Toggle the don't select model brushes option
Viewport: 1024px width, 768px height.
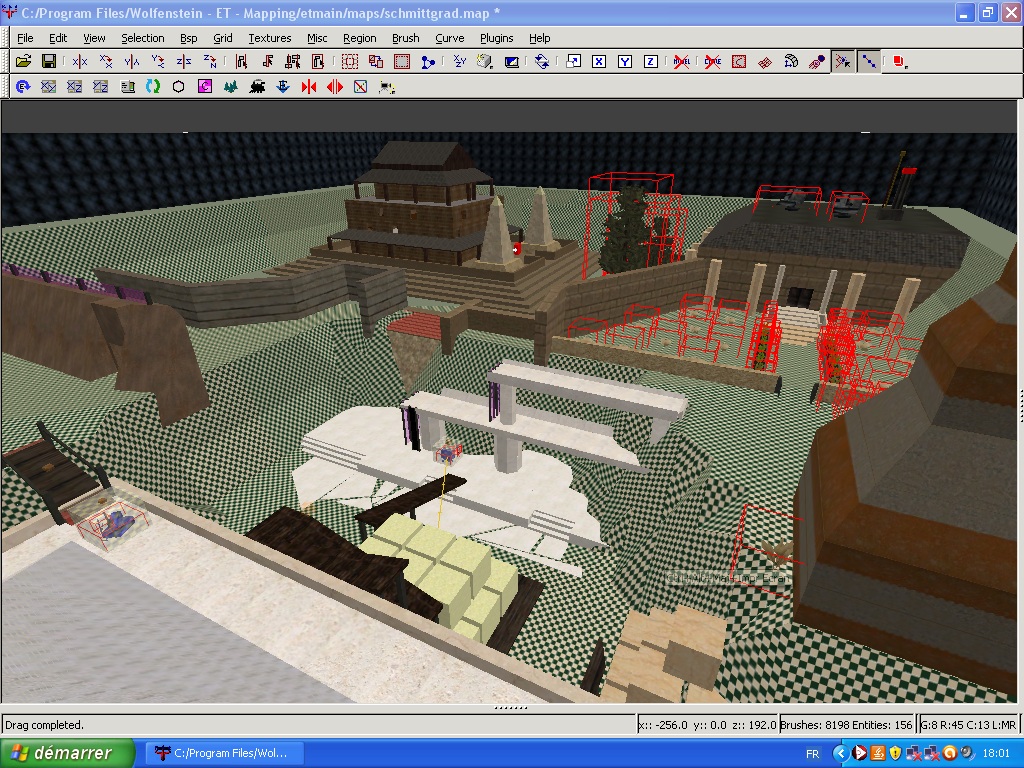pyautogui.click(x=682, y=61)
